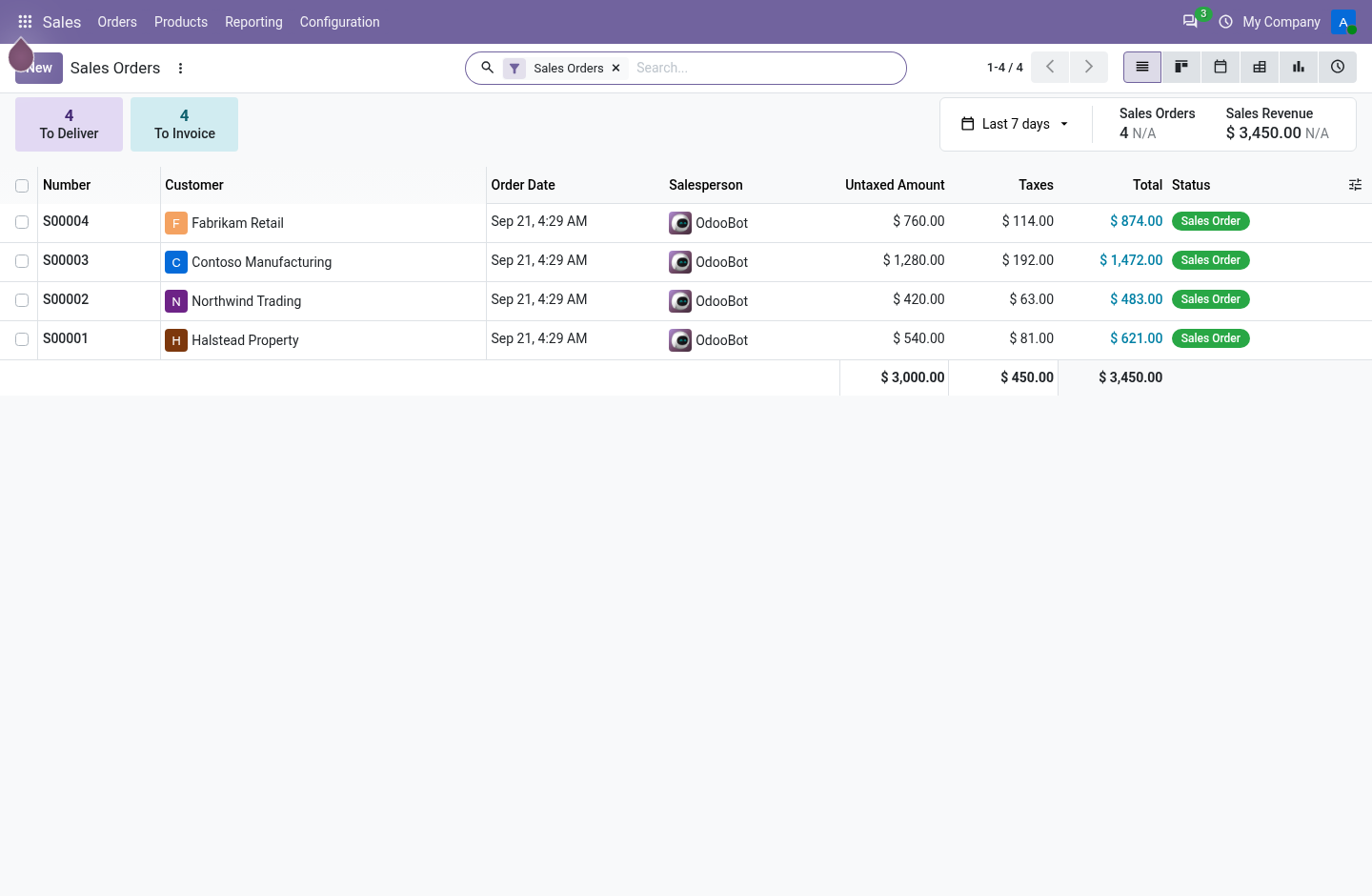This screenshot has width=1372, height=896.
Task: Switch to activity view
Action: 1338,68
